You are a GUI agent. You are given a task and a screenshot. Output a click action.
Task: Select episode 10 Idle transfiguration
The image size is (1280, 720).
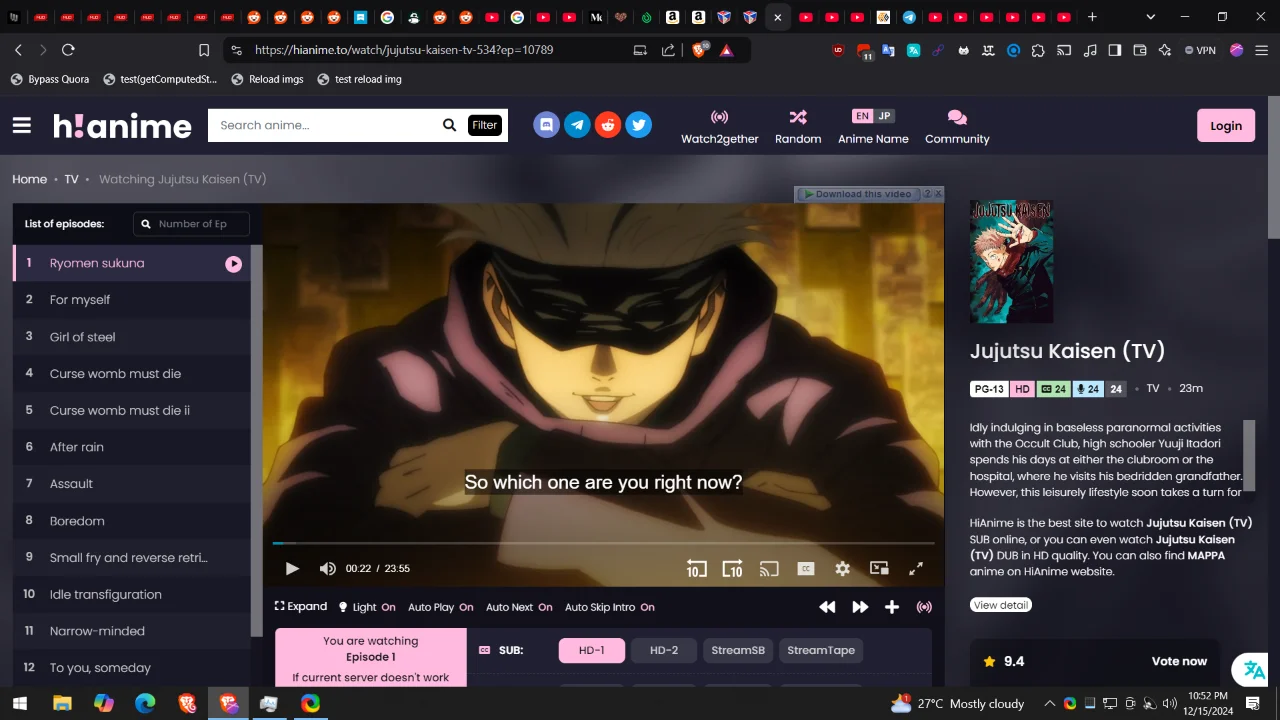click(x=131, y=594)
